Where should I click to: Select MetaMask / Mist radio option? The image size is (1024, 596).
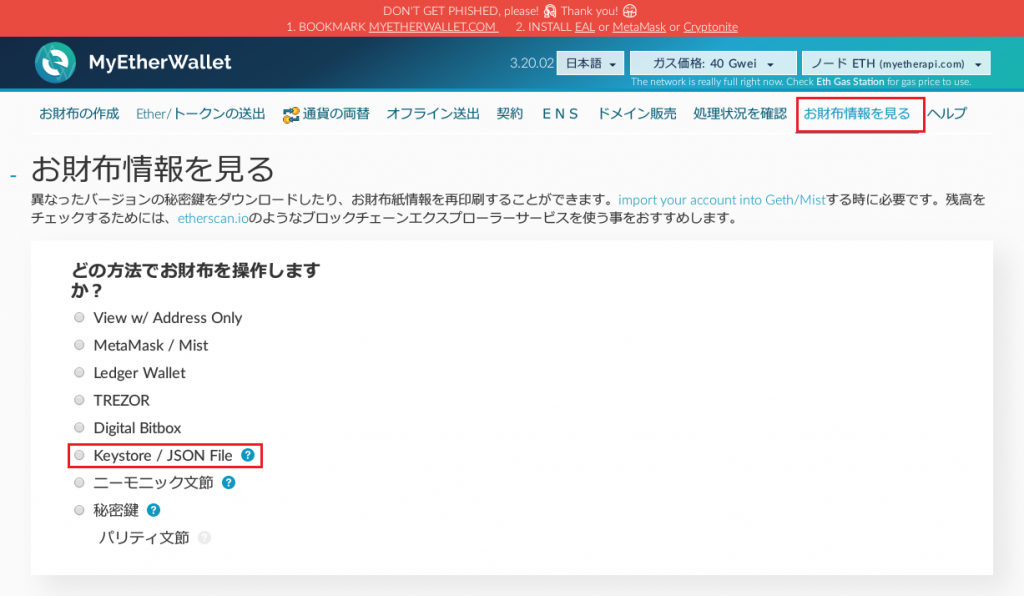[x=79, y=345]
